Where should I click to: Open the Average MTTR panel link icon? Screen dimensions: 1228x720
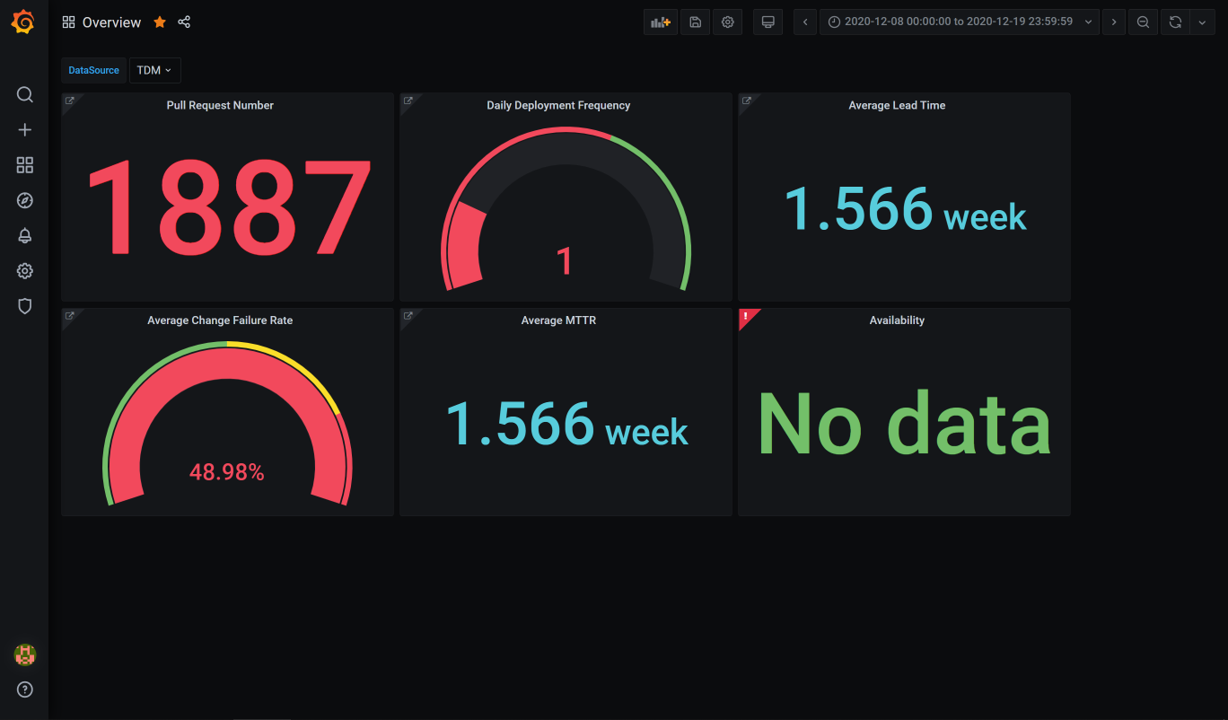point(408,316)
